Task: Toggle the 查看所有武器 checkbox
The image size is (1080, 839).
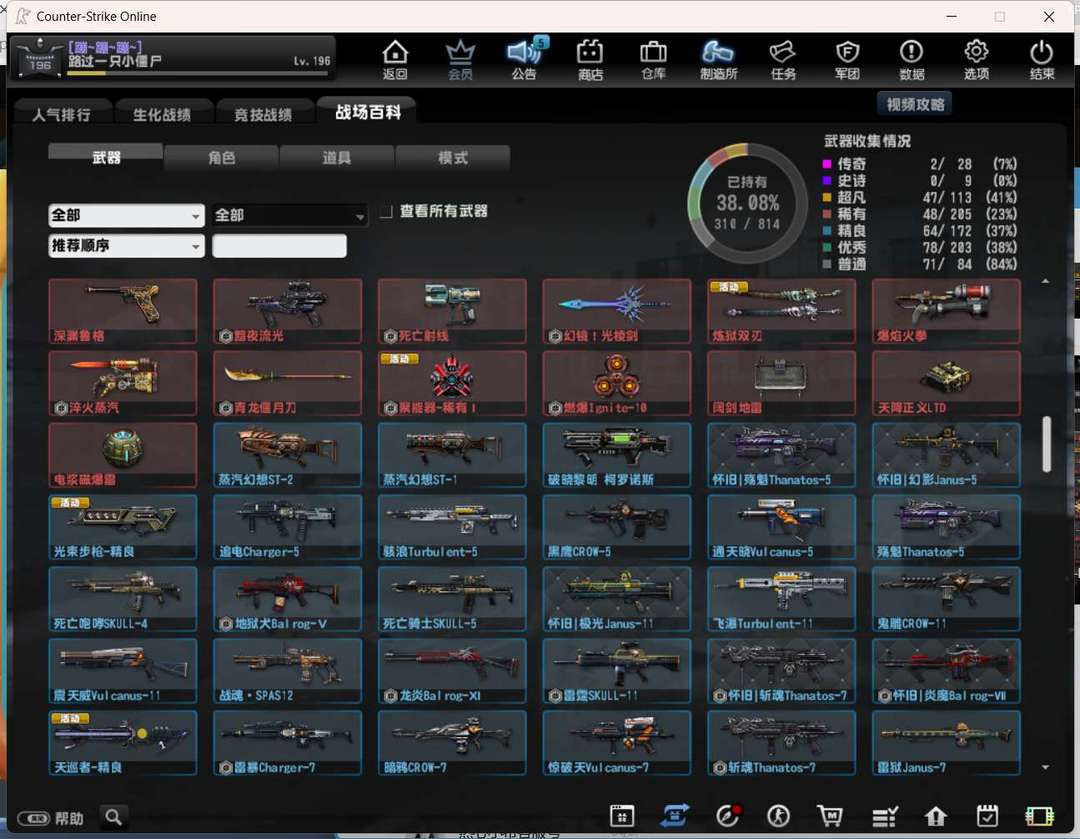Action: (386, 211)
